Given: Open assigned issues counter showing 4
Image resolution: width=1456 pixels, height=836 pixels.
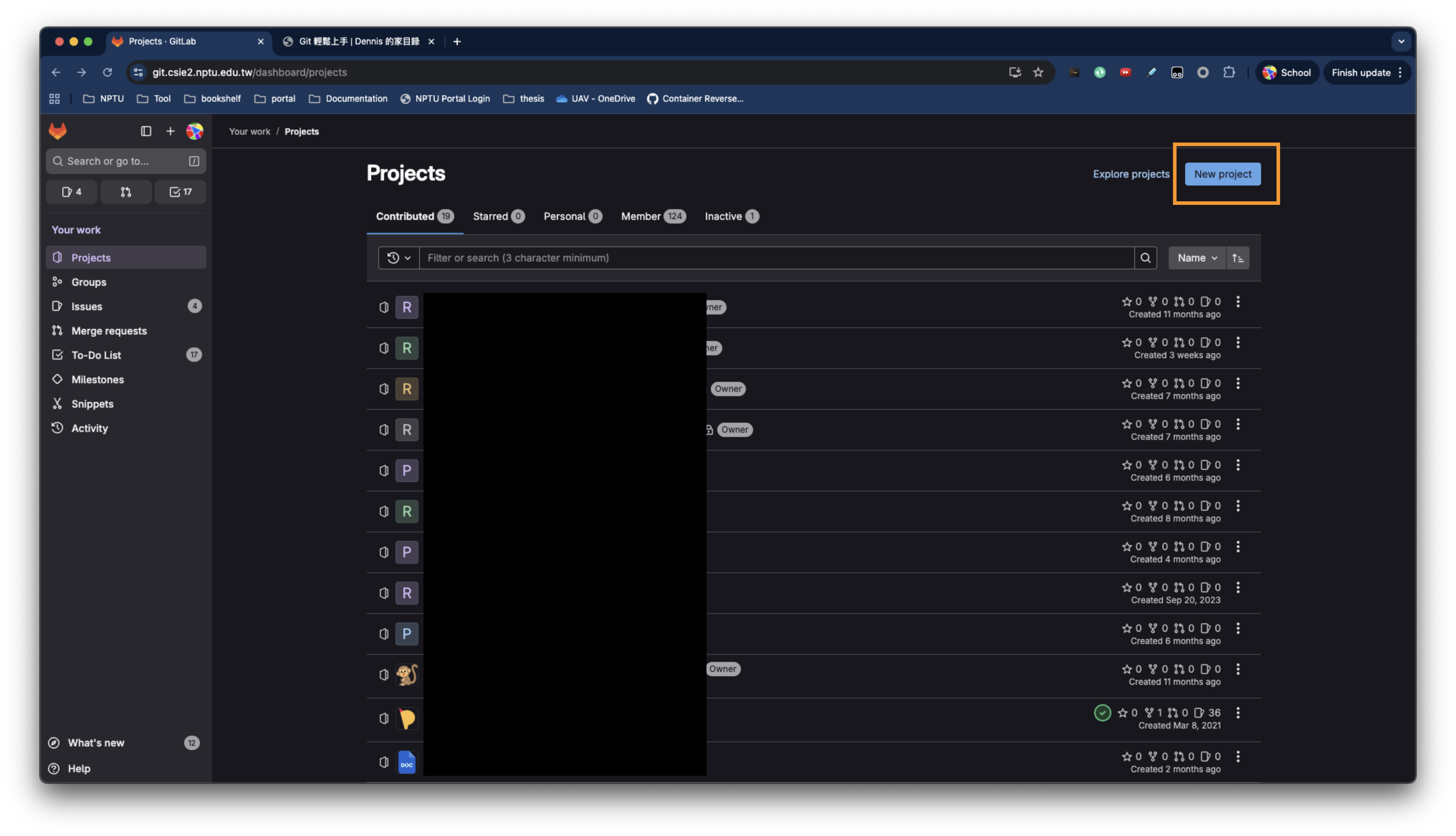Looking at the screenshot, I should click(72, 192).
